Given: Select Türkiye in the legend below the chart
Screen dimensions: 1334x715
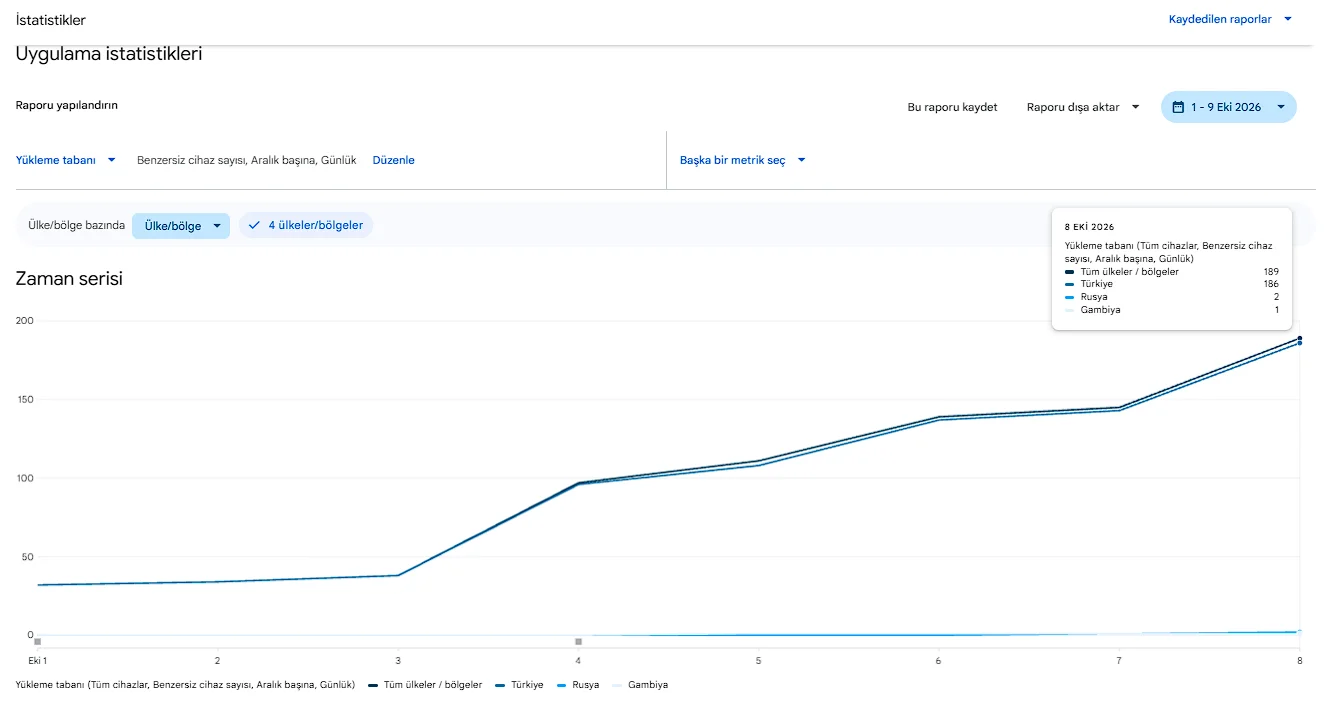Looking at the screenshot, I should pos(521,685).
